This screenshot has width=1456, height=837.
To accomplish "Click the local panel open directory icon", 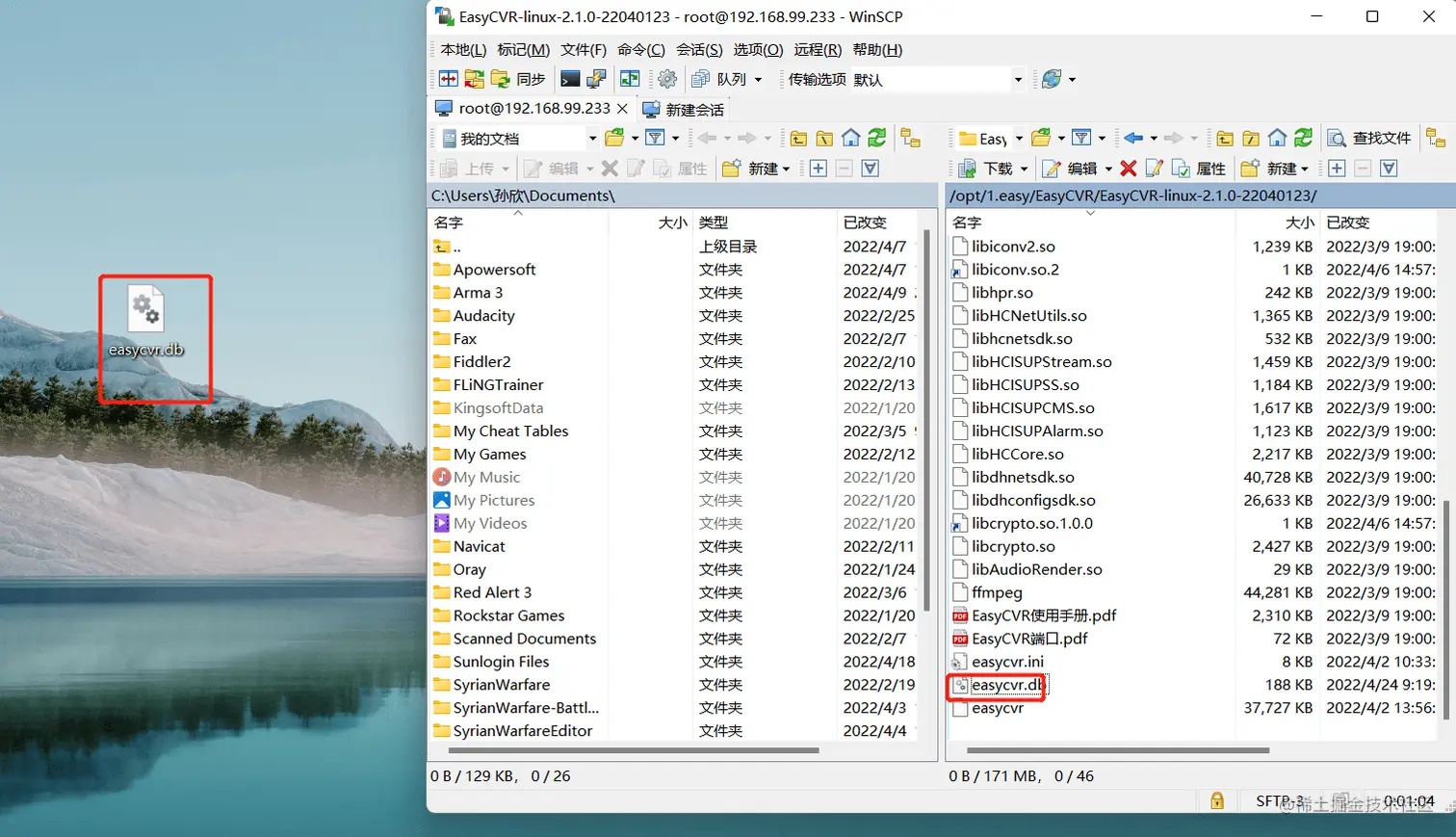I will tap(614, 139).
